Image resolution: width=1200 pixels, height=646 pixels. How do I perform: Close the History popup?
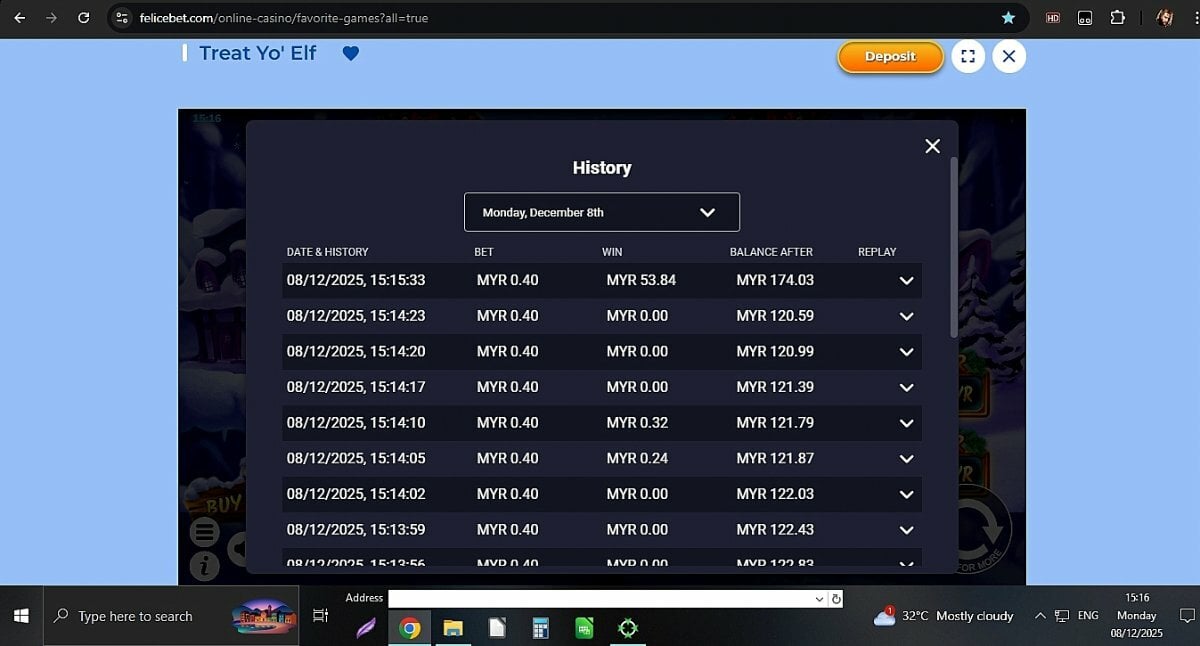932,146
